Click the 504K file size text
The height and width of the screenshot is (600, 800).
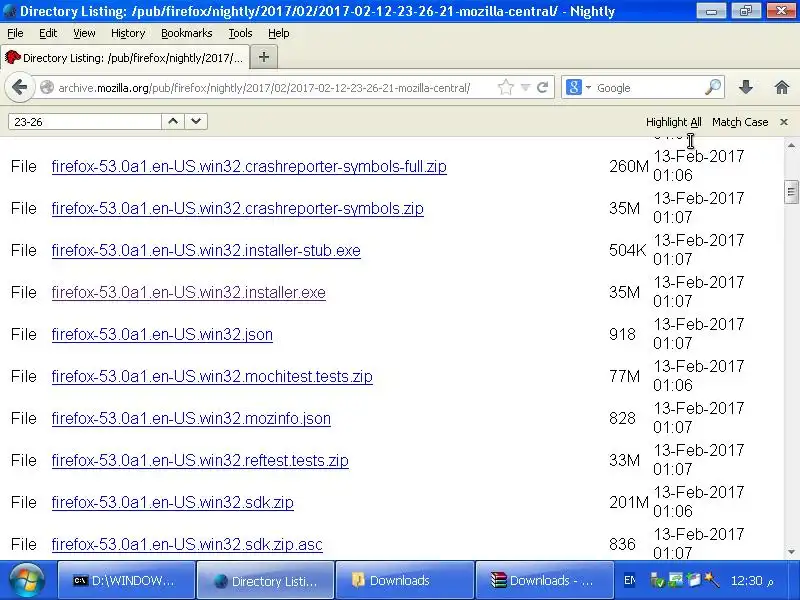(628, 251)
